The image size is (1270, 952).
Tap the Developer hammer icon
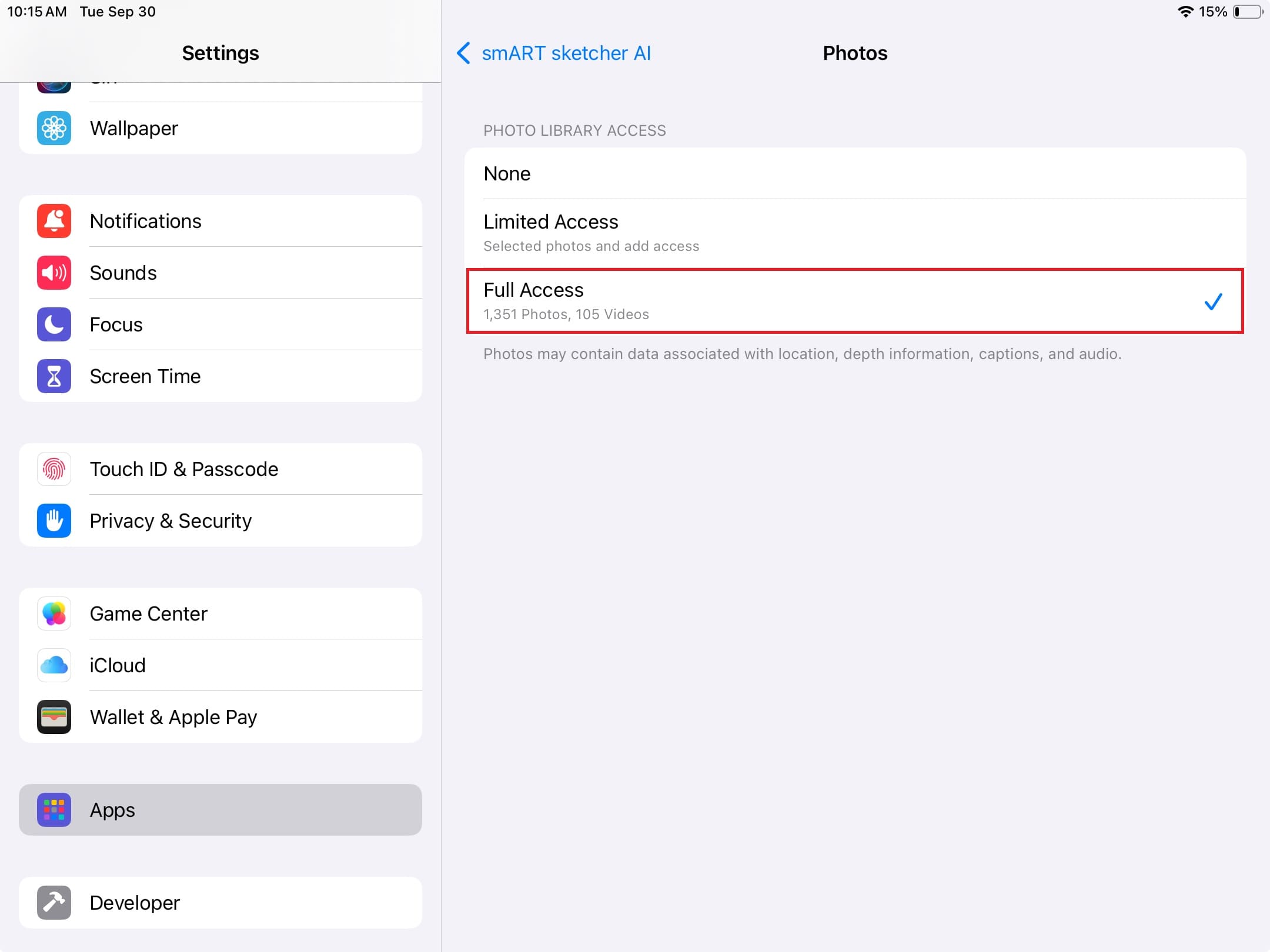click(54, 903)
